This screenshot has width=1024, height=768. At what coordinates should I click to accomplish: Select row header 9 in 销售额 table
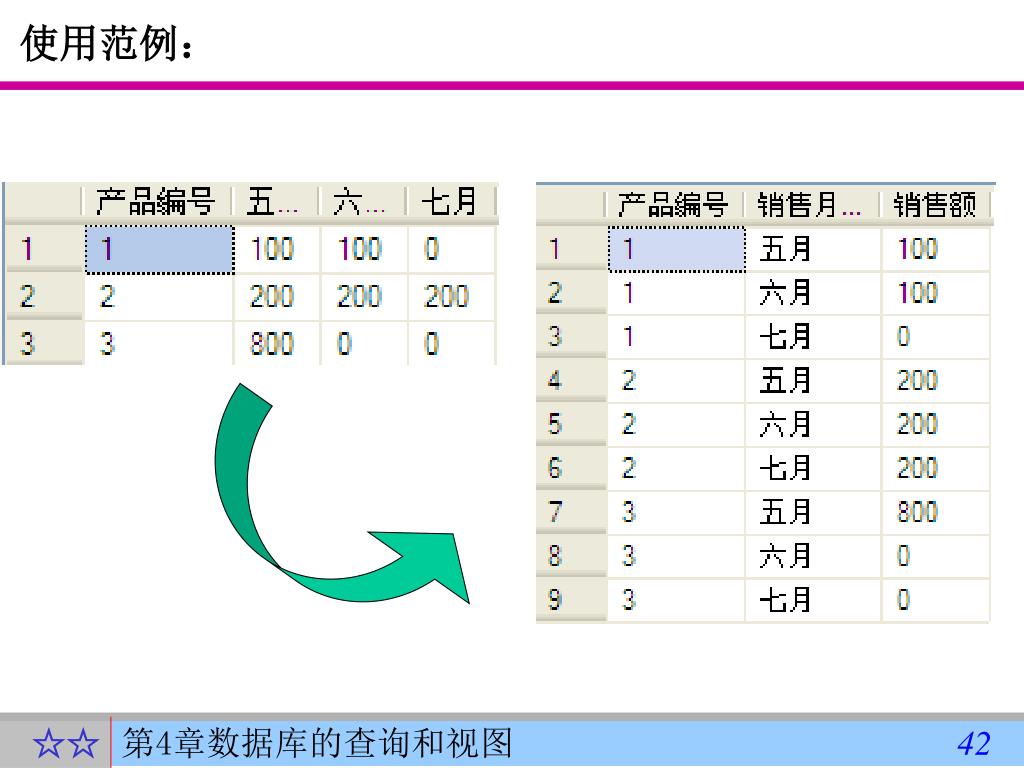pos(571,600)
